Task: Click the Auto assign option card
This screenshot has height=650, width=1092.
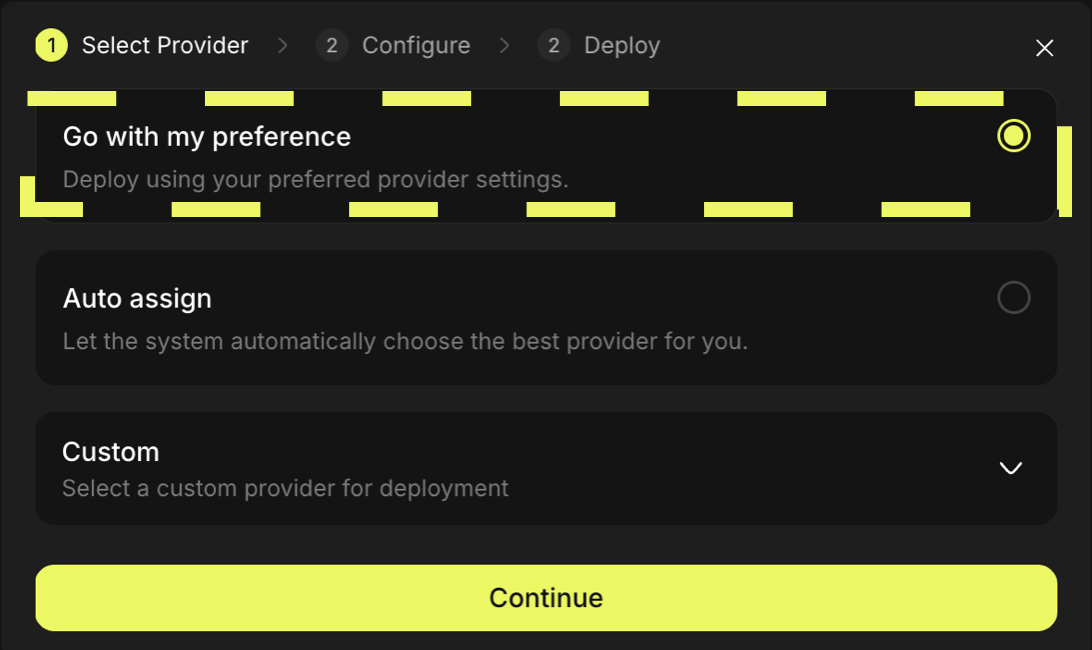Action: [x=546, y=317]
